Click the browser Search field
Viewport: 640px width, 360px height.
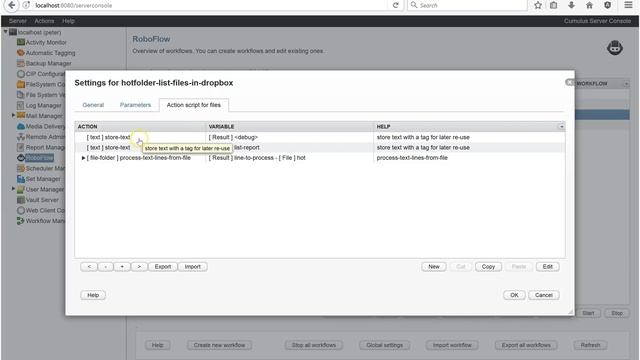467,5
